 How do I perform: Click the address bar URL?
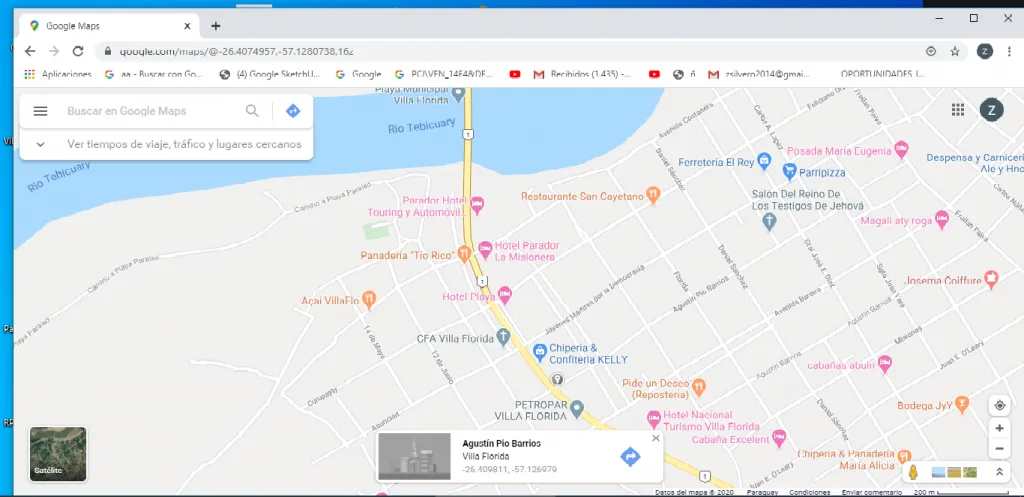[237, 51]
